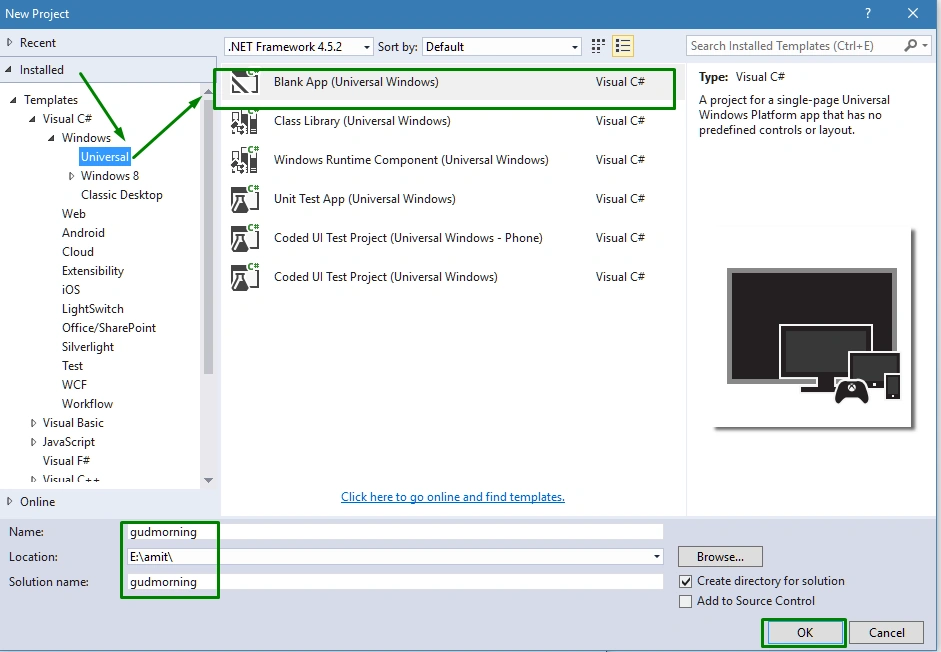Open the Location path dropdown arrow
Image resolution: width=941 pixels, height=652 pixels.
pos(657,557)
